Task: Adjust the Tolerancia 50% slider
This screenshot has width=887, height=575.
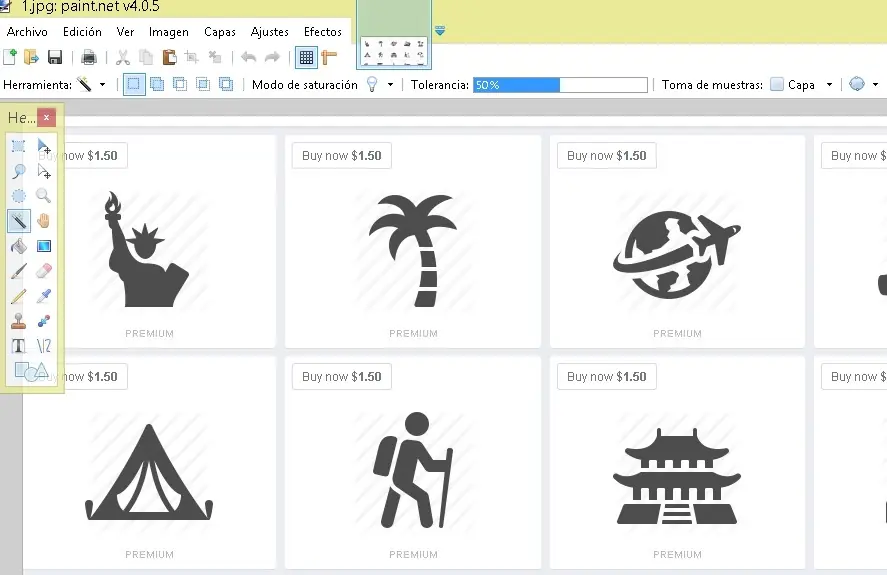Action: (x=560, y=85)
